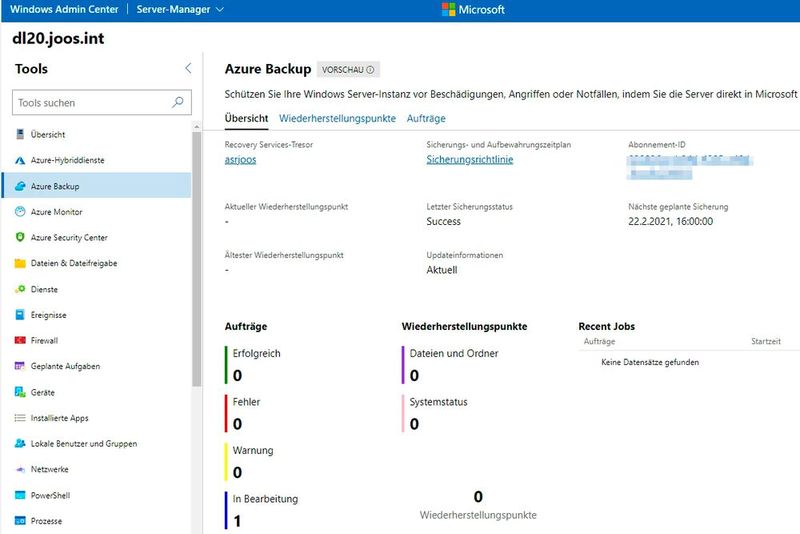The width and height of the screenshot is (800, 534).
Task: Click the Microsoft logo in header
Action: [473, 9]
